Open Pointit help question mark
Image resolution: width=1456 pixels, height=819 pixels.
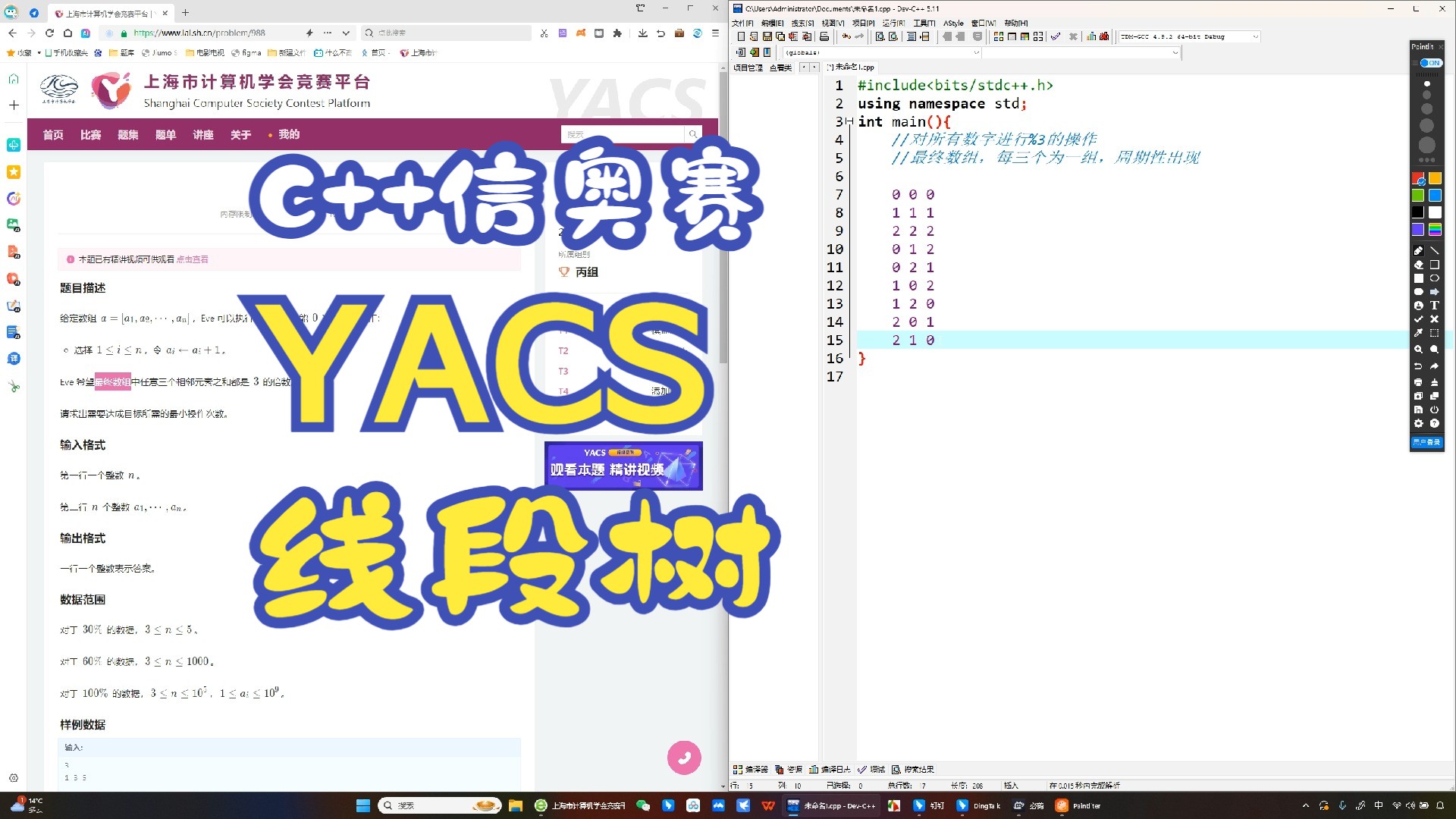pyautogui.click(x=1434, y=424)
